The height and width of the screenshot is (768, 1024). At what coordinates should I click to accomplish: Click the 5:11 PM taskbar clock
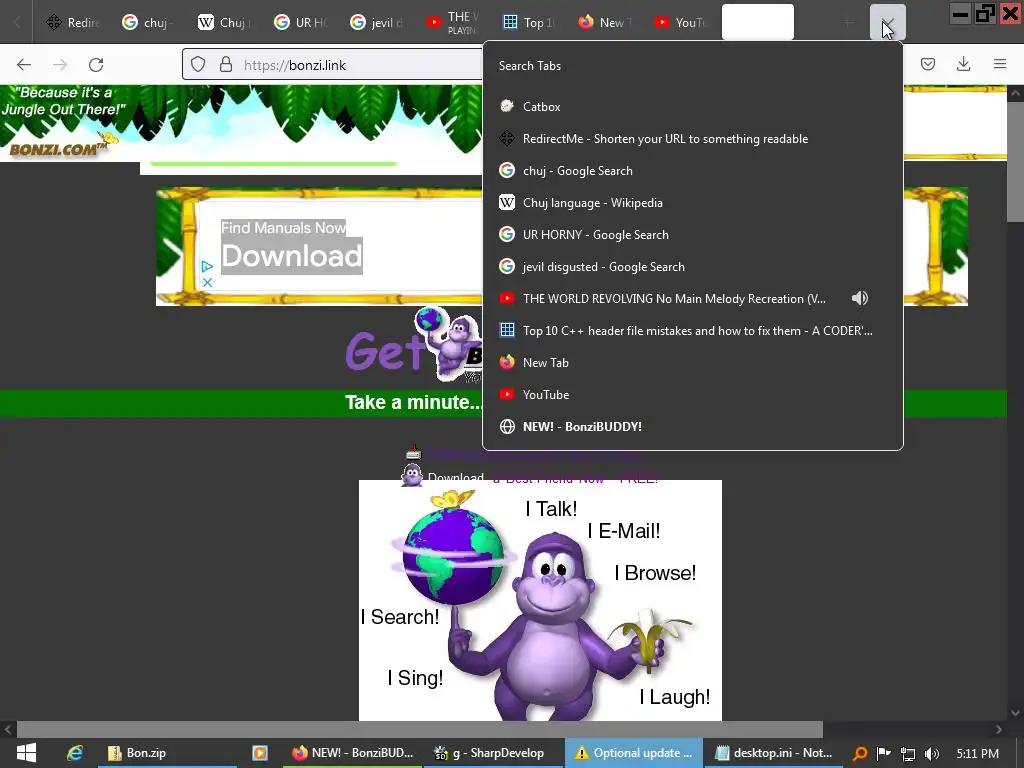click(978, 754)
